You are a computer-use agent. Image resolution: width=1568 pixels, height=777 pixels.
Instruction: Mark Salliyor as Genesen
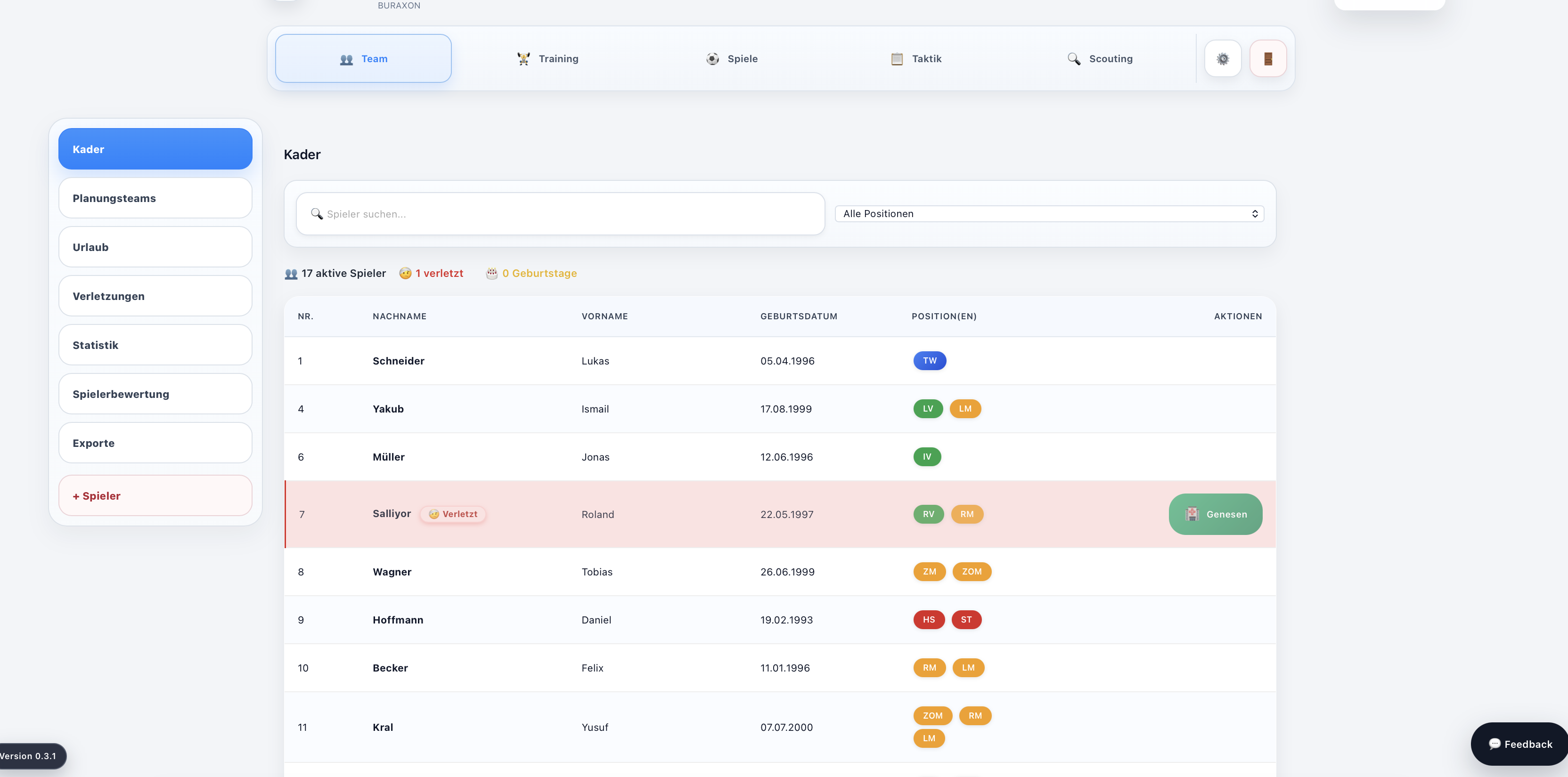click(x=1215, y=514)
